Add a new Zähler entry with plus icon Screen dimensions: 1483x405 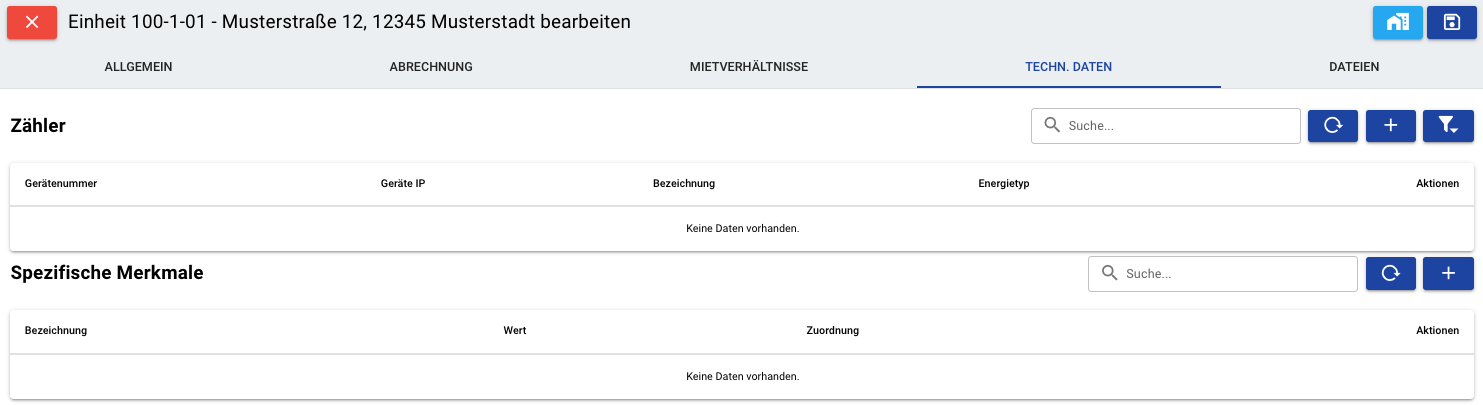click(x=1390, y=125)
